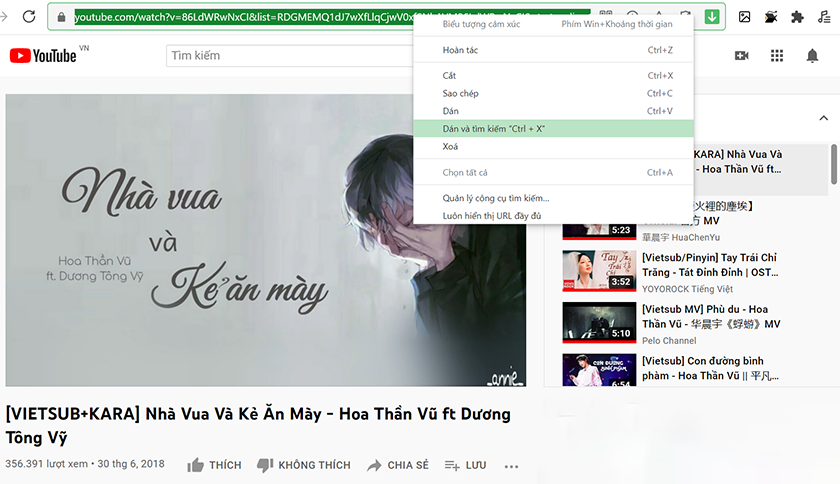Click the YouTube create video camera icon

[741, 56]
